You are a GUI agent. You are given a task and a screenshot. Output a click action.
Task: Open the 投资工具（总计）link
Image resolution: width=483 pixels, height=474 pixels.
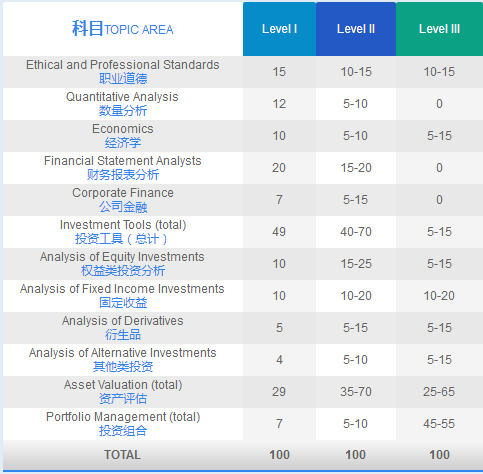[x=121, y=239]
